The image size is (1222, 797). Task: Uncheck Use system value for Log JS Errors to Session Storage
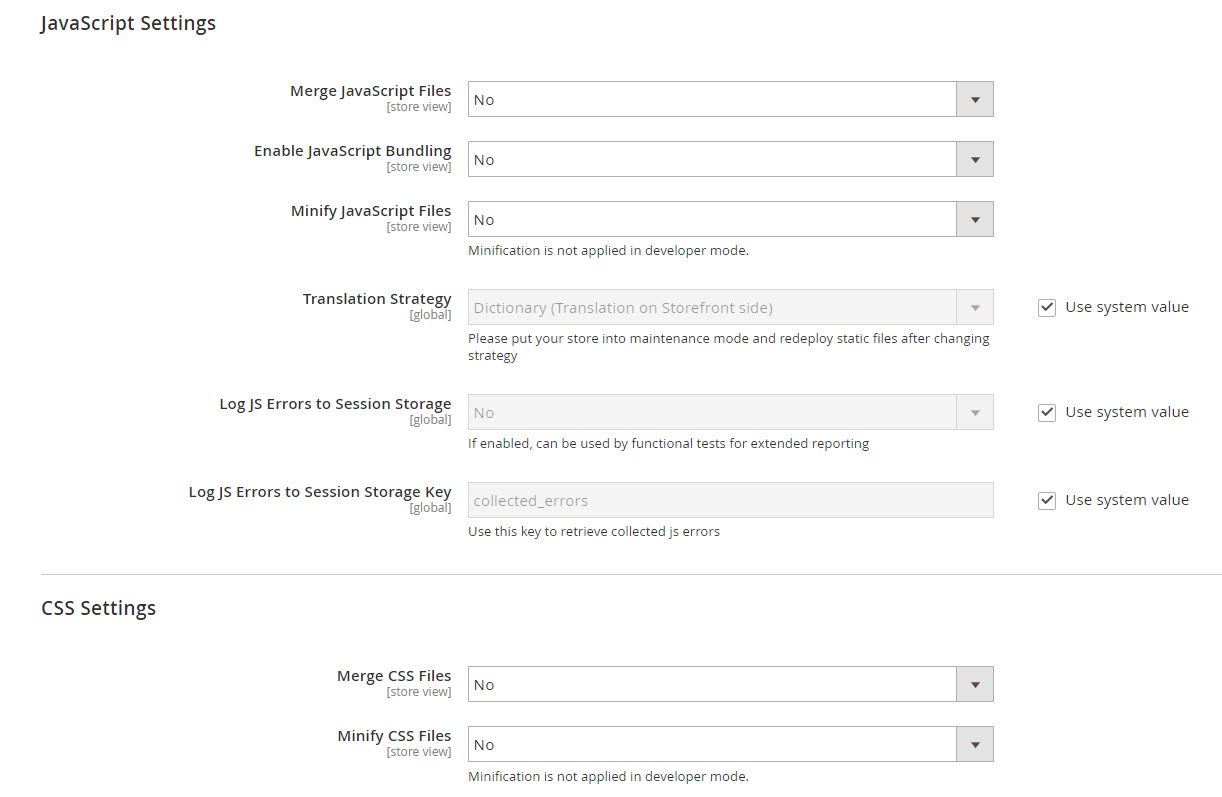(x=1047, y=412)
